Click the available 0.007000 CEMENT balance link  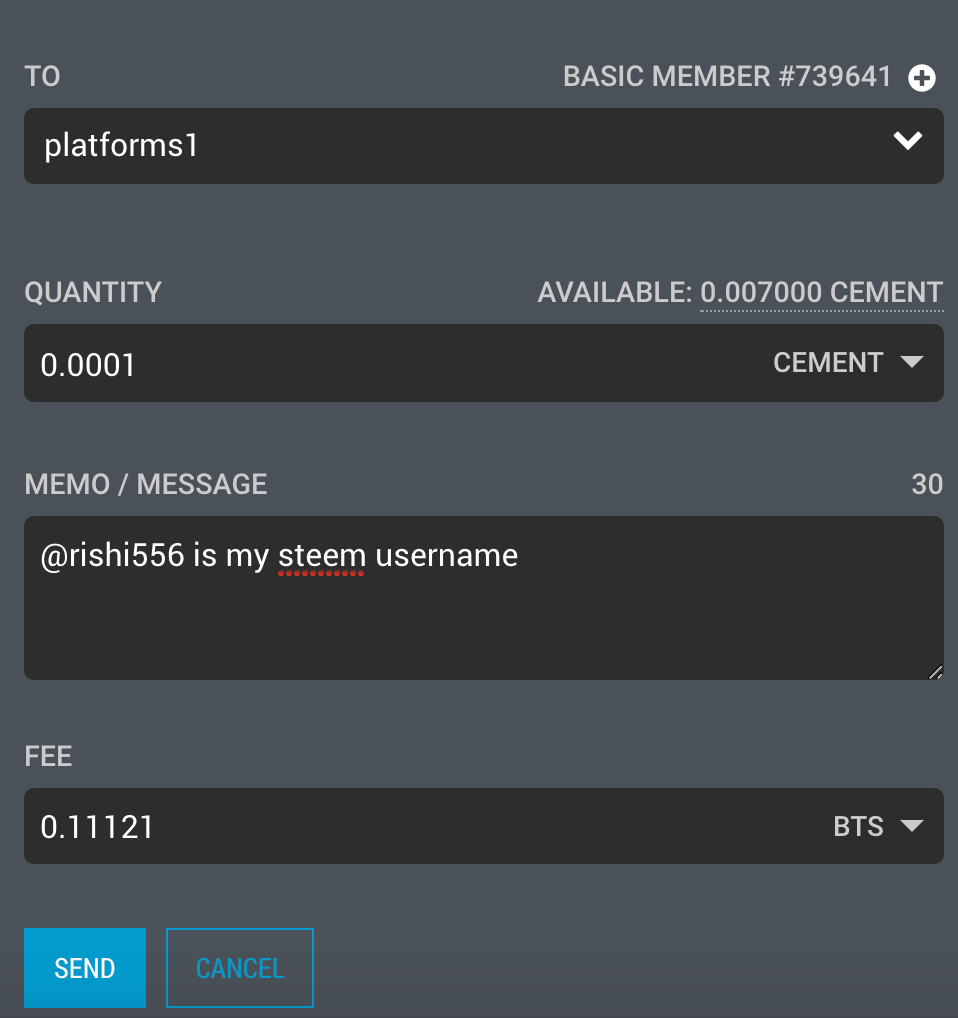point(821,293)
